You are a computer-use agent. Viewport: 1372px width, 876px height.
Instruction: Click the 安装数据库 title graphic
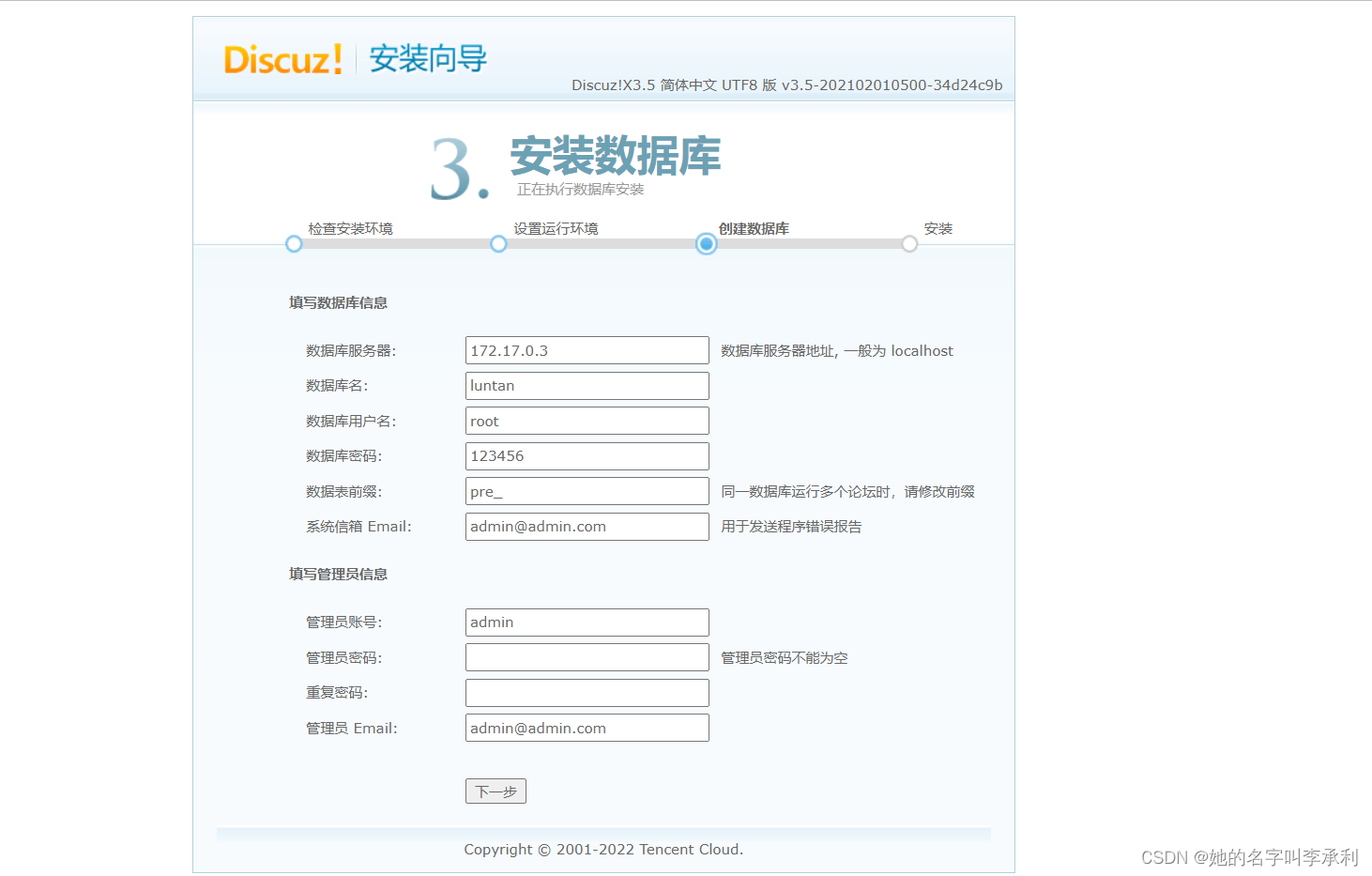pos(614,157)
